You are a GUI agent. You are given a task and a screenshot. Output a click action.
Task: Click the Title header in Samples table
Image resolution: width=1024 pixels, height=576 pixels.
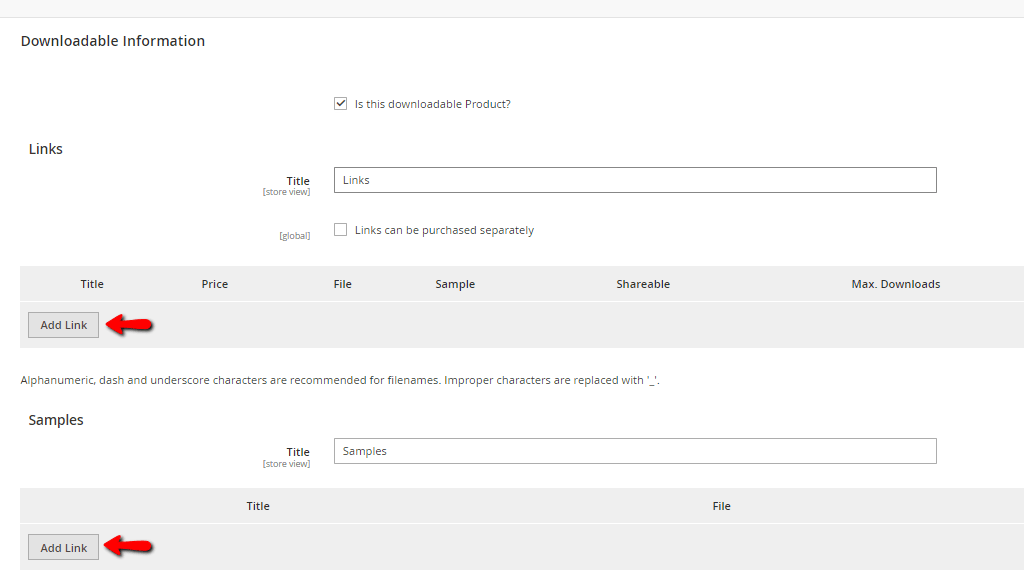point(258,505)
